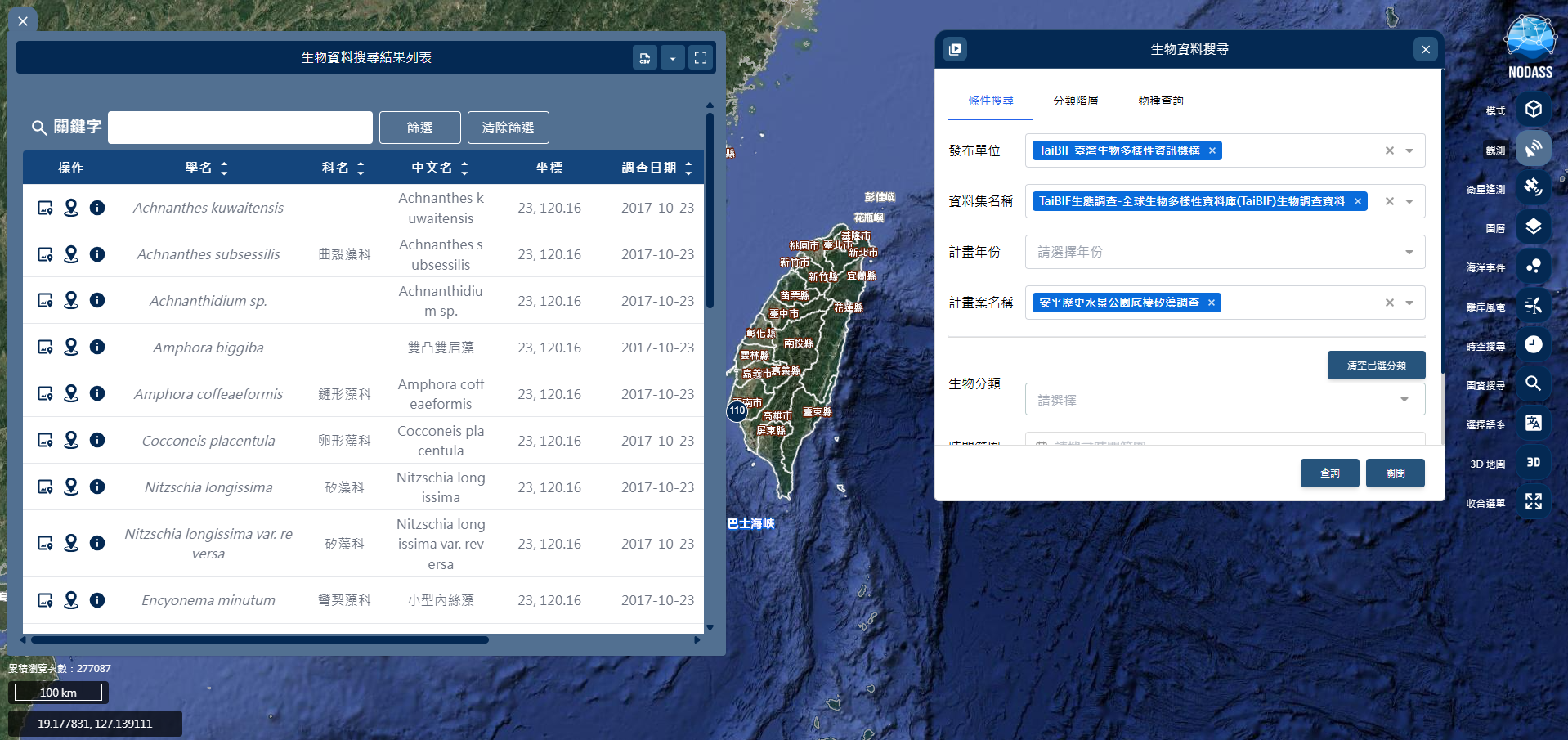Switch to 3D 地圖 map view
The image size is (1568, 740).
(1534, 462)
